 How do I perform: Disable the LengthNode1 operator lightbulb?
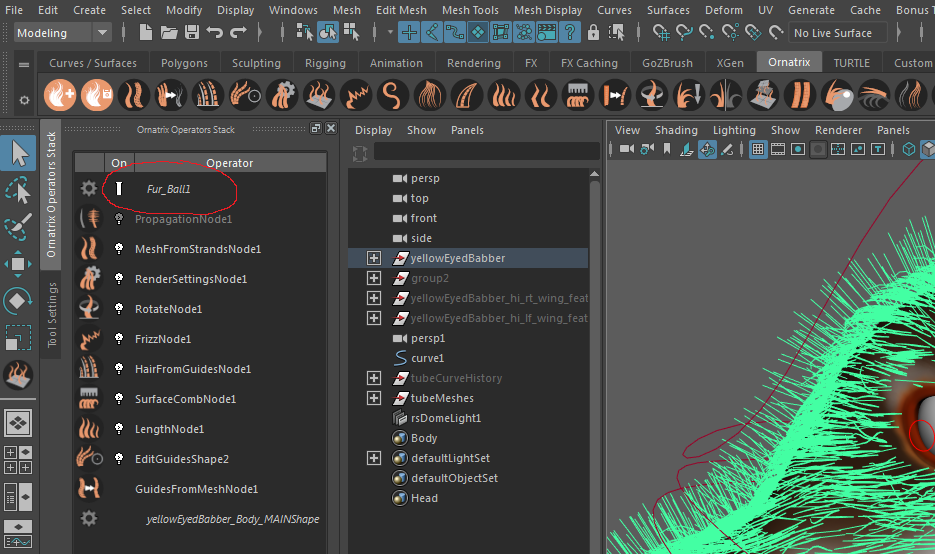pyautogui.click(x=119, y=429)
